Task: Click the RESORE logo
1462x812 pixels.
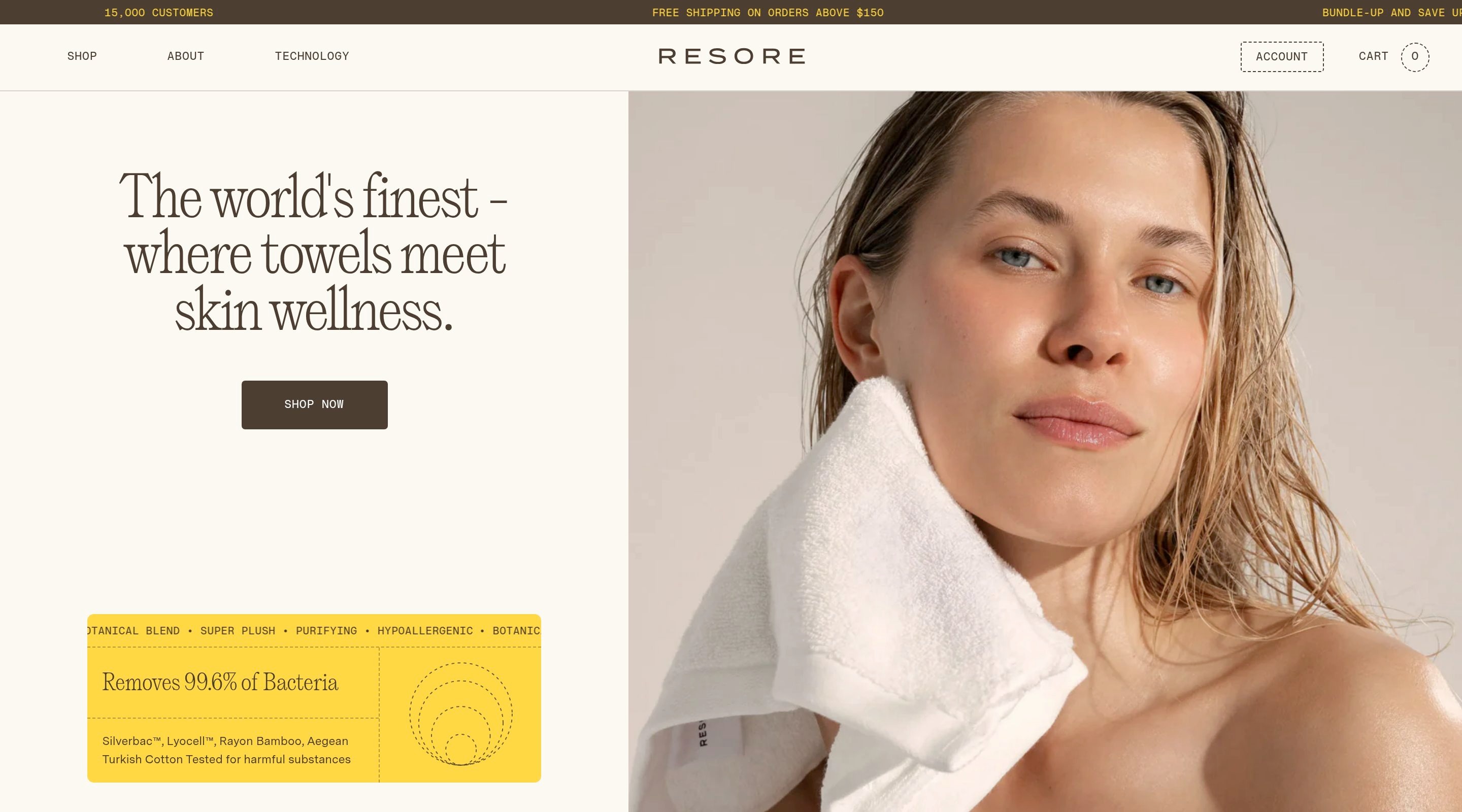Action: tap(732, 56)
